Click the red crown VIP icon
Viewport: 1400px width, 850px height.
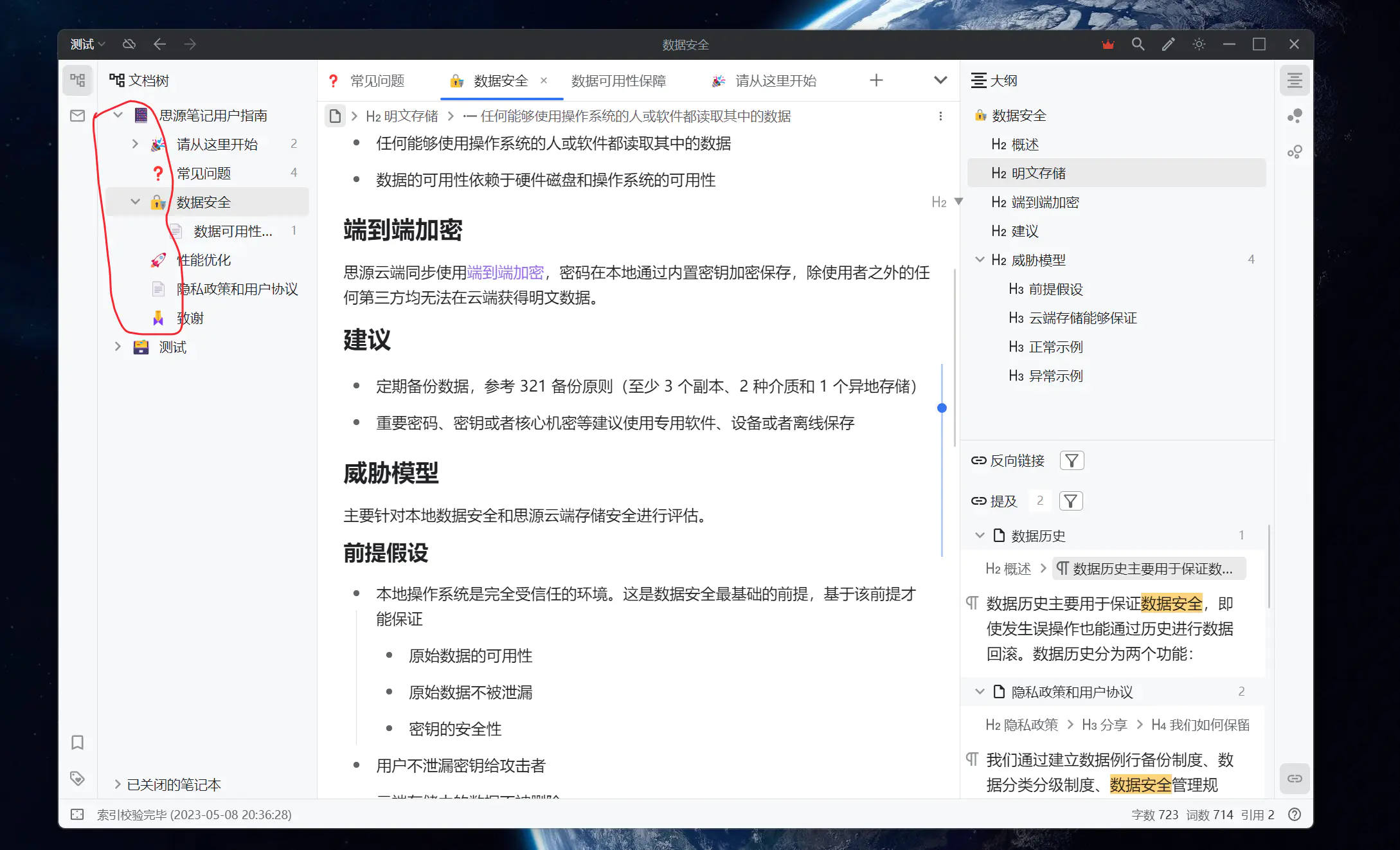point(1108,44)
